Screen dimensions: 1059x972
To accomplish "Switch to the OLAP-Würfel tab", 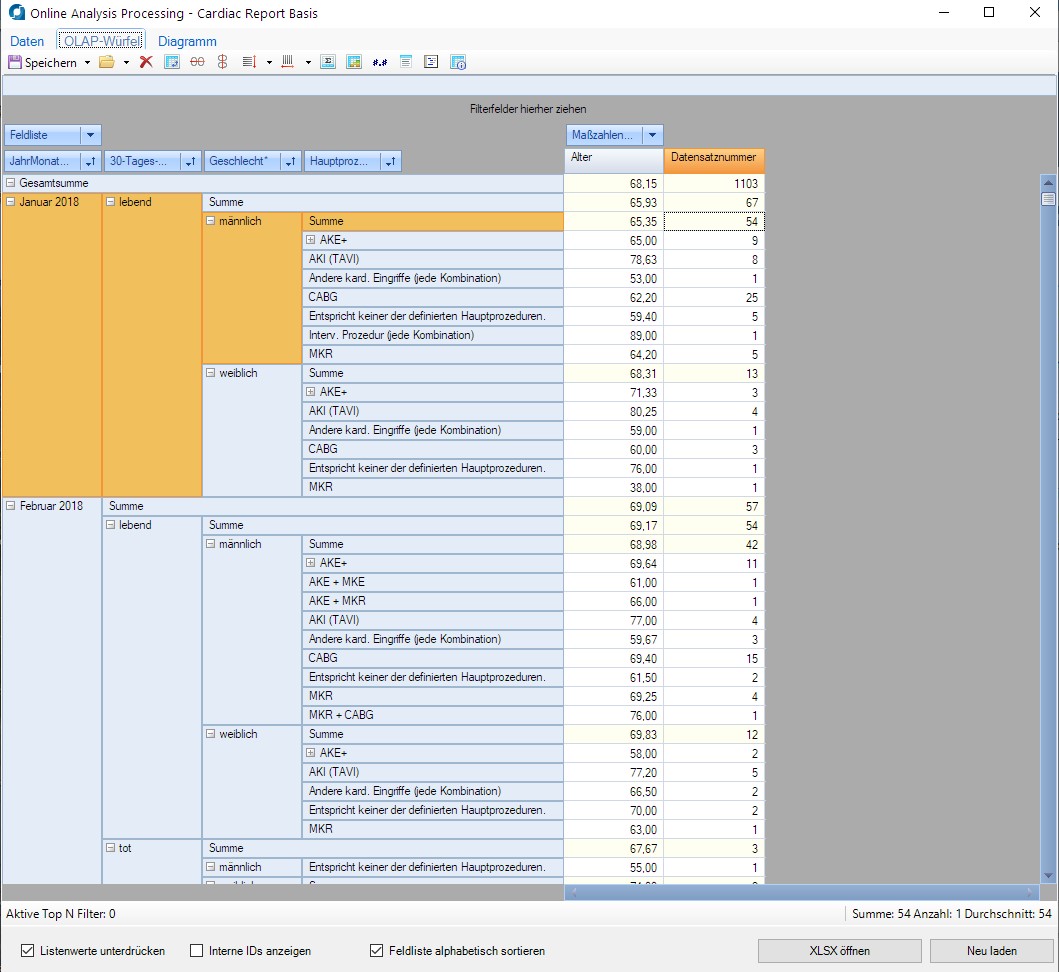I will point(101,41).
